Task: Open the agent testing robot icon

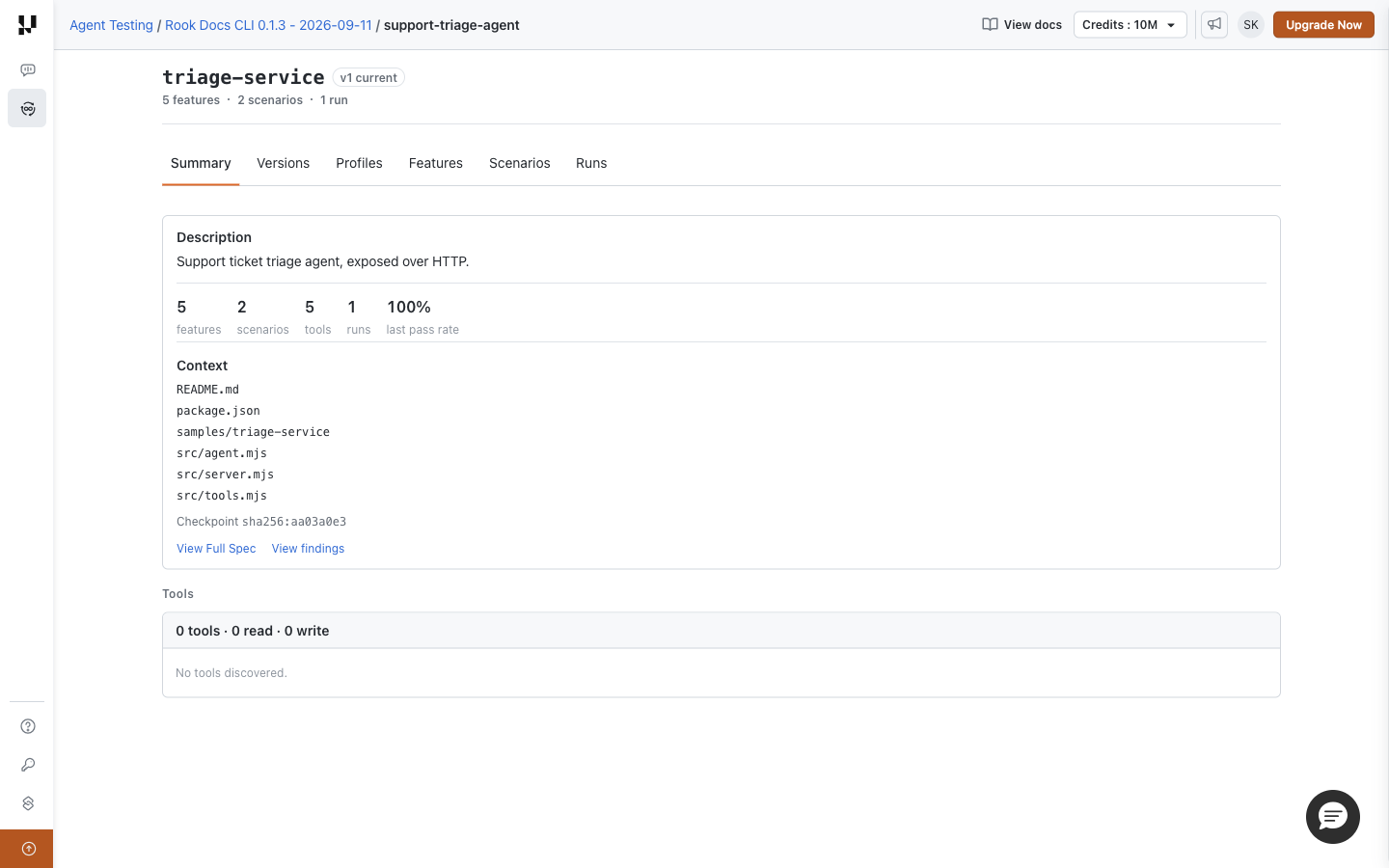Action: (x=27, y=108)
